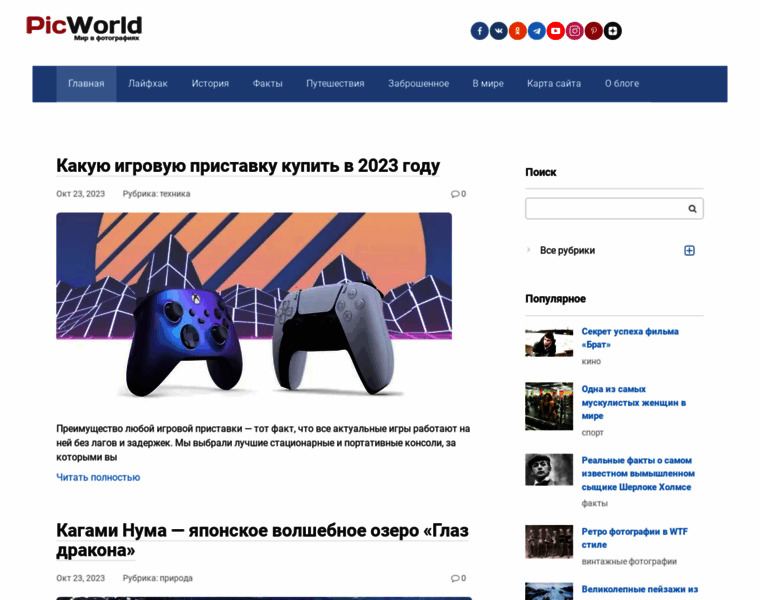The height and width of the screenshot is (600, 760).
Task: Click Читать полностью link
Action: [98, 477]
